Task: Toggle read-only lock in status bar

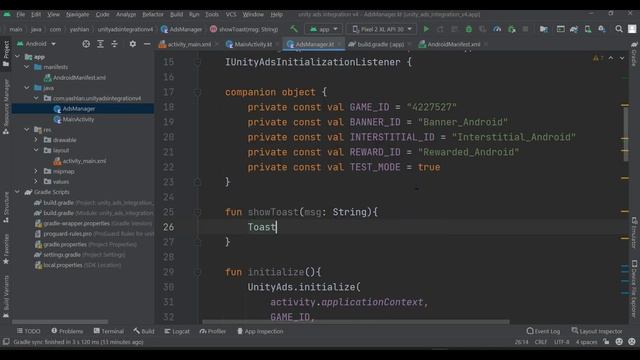Action: tap(607, 342)
